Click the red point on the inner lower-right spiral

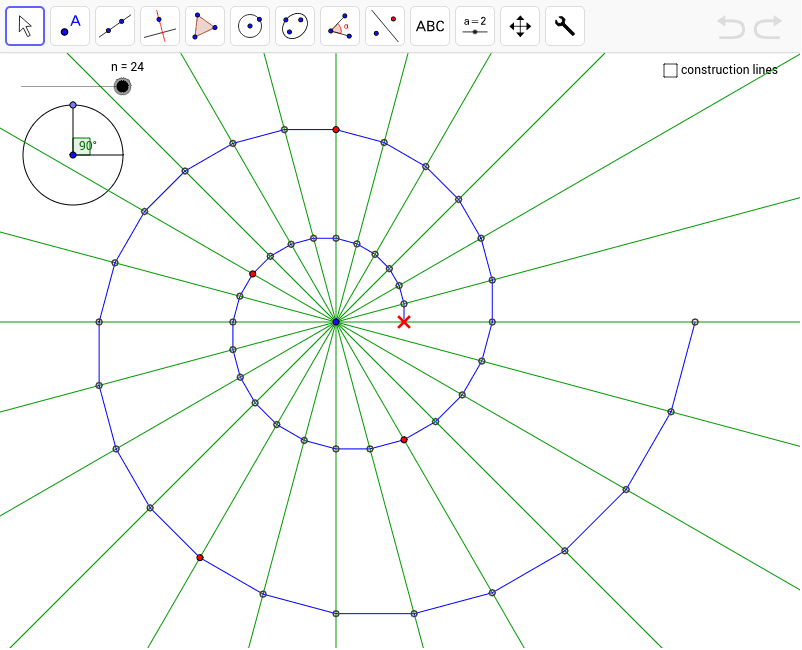point(404,440)
